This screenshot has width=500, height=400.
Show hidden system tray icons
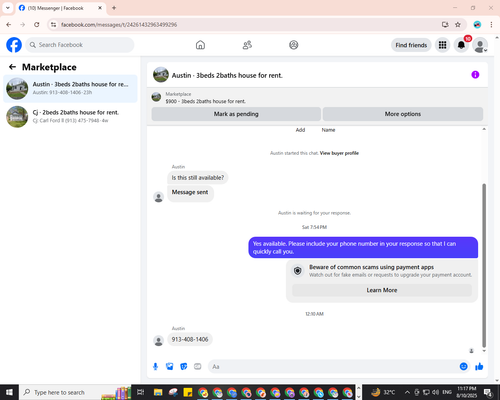pos(407,392)
